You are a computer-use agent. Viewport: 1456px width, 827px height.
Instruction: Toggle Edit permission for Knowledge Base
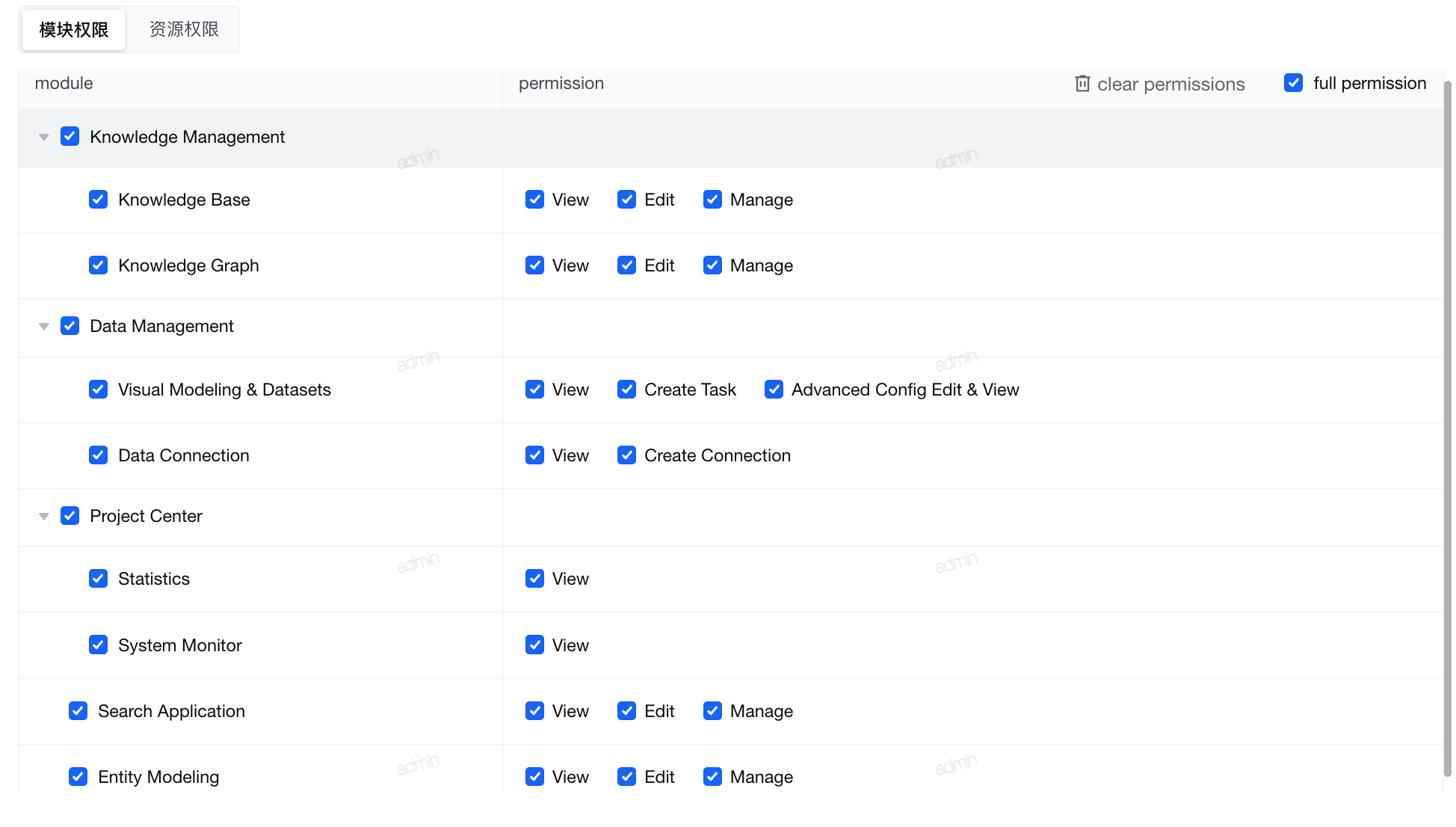pyautogui.click(x=626, y=200)
